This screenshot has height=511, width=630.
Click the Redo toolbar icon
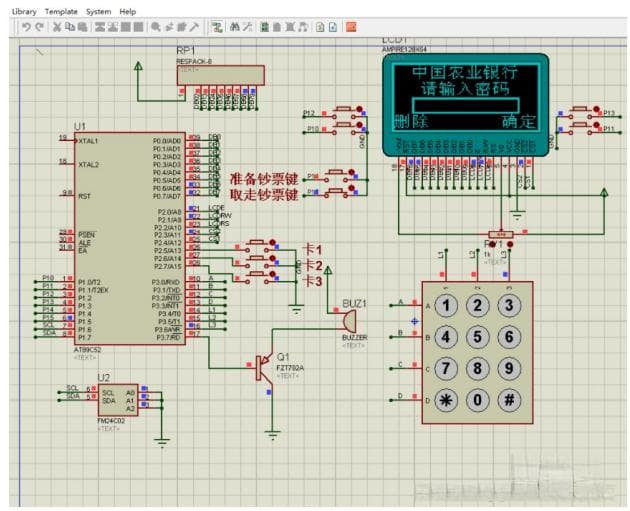39,27
